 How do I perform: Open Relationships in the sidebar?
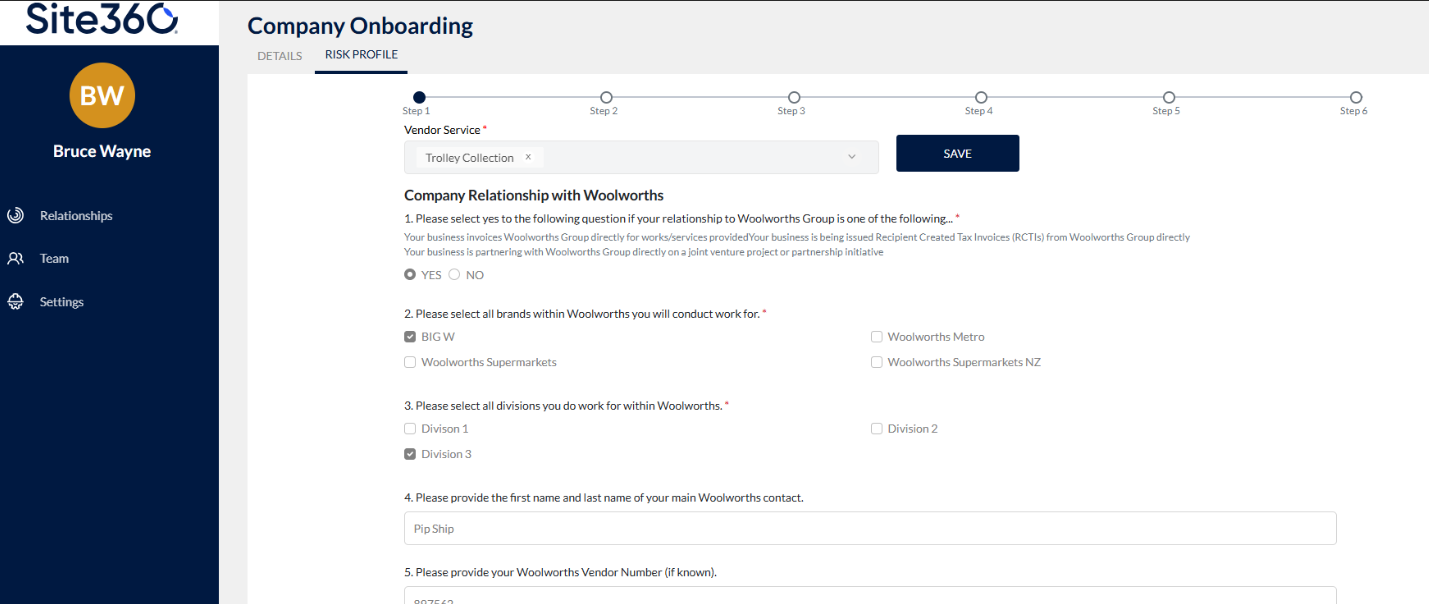[76, 215]
